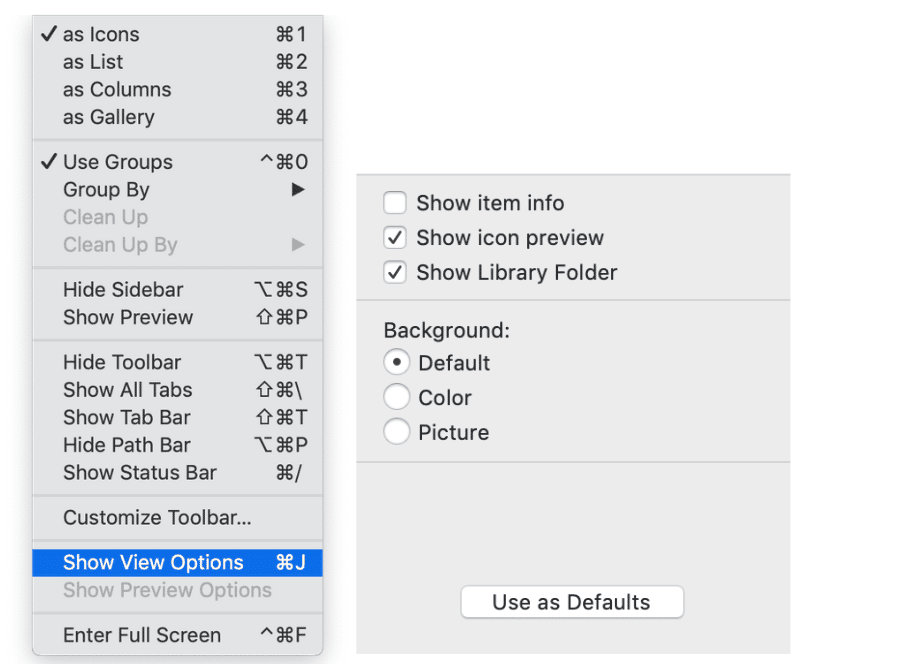Image resolution: width=906 pixels, height=664 pixels.
Task: Uncheck 'Show icon preview' checkbox
Action: coord(395,238)
